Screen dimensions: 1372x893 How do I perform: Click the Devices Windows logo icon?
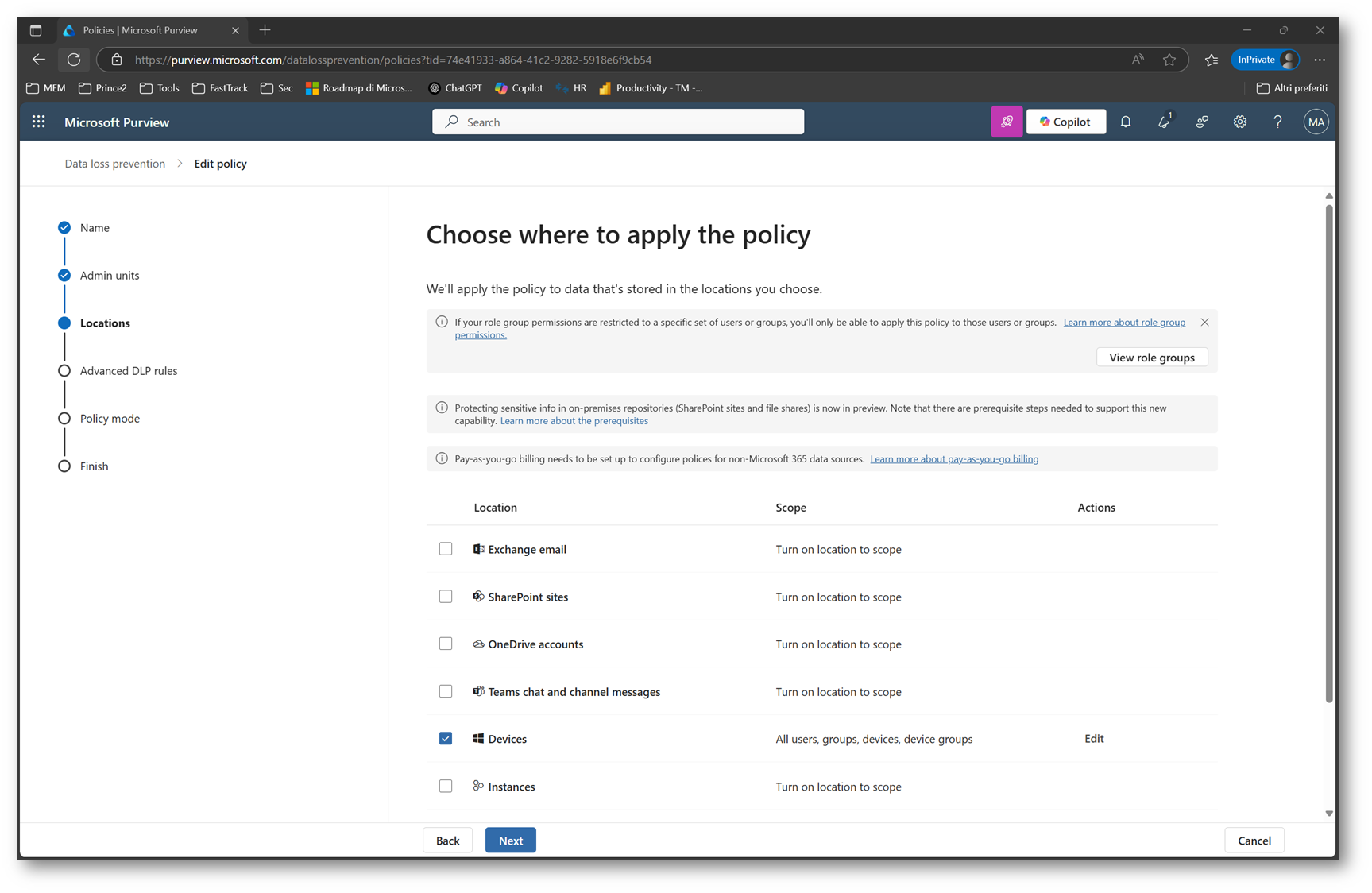pos(478,738)
